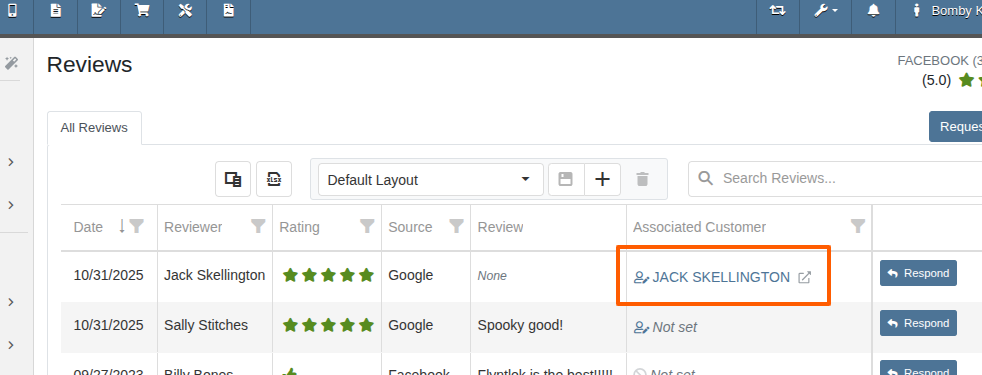Image resolution: width=982 pixels, height=375 pixels.
Task: Click Google source in Jack Skellington row
Action: (x=411, y=275)
